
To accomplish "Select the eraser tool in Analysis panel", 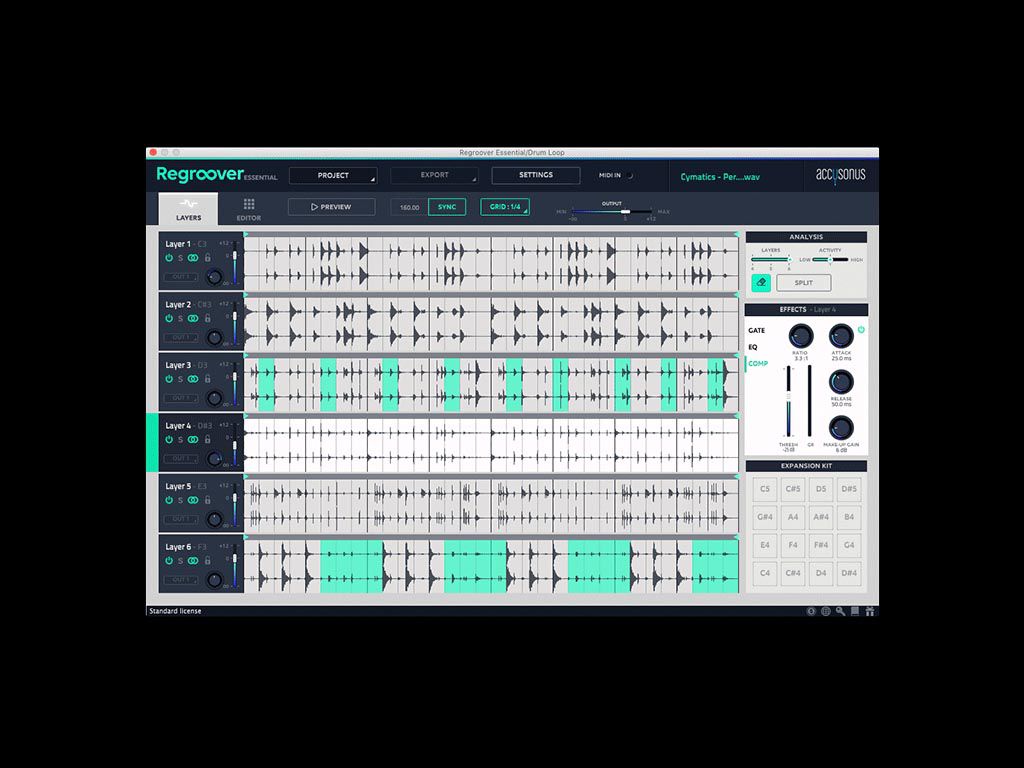I will click(761, 283).
